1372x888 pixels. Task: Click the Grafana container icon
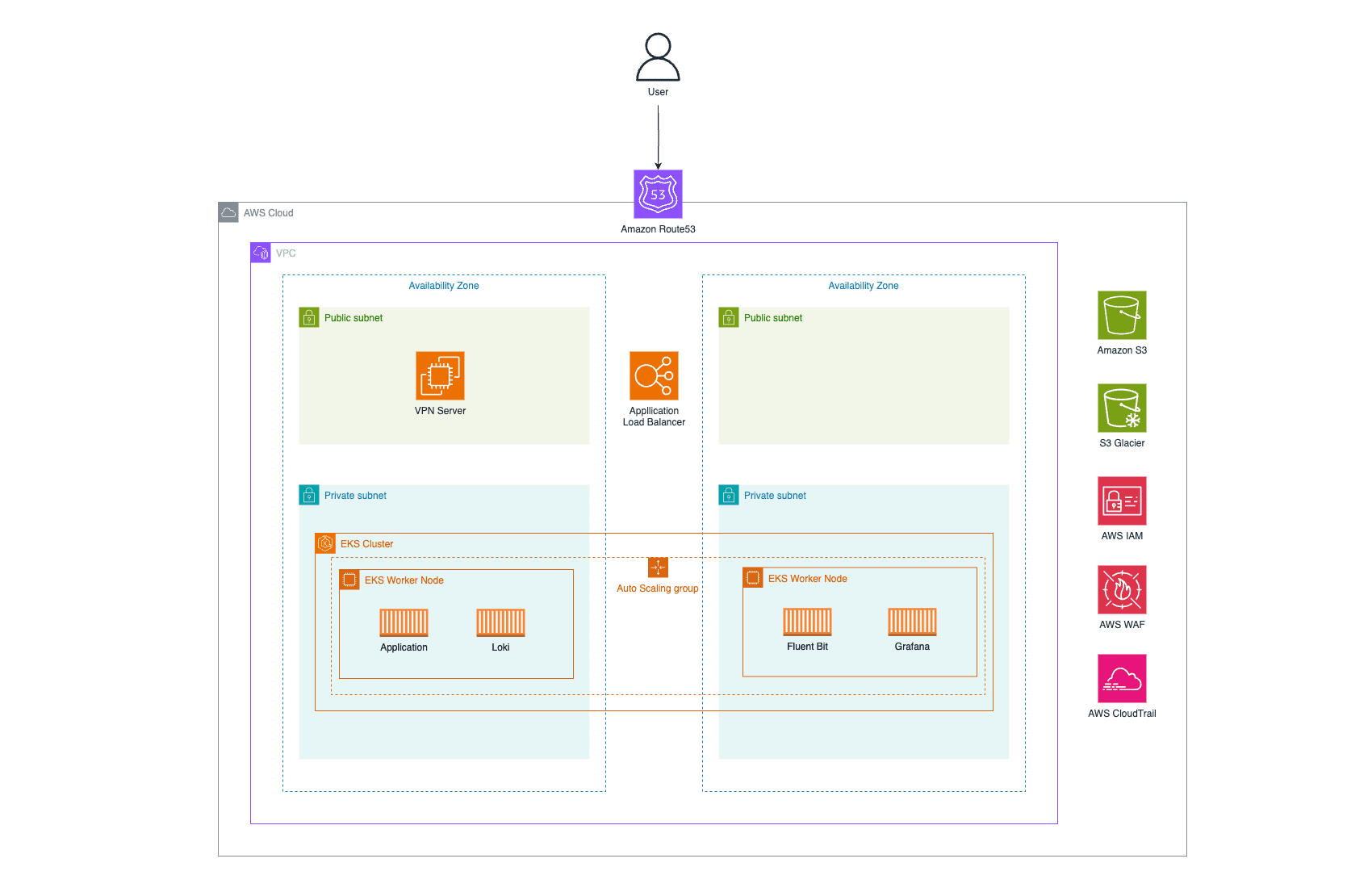[912, 622]
